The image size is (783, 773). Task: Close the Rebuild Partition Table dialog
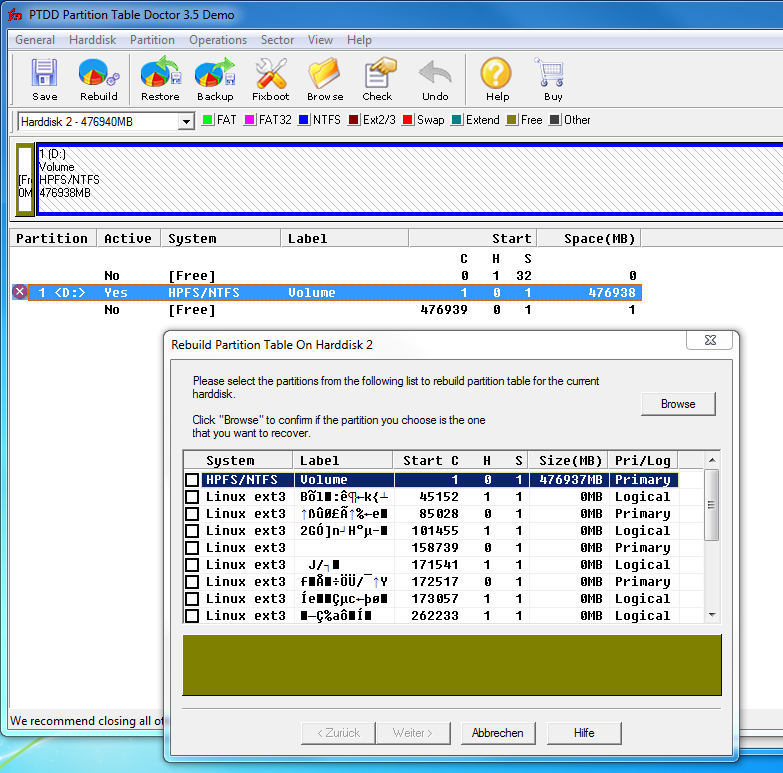pyautogui.click(x=710, y=340)
